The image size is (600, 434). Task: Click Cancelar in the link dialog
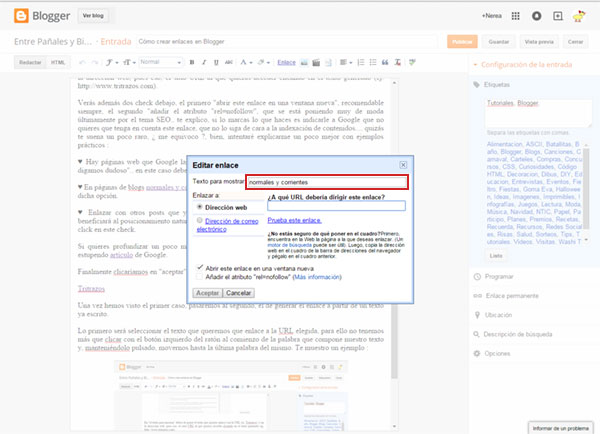238,293
